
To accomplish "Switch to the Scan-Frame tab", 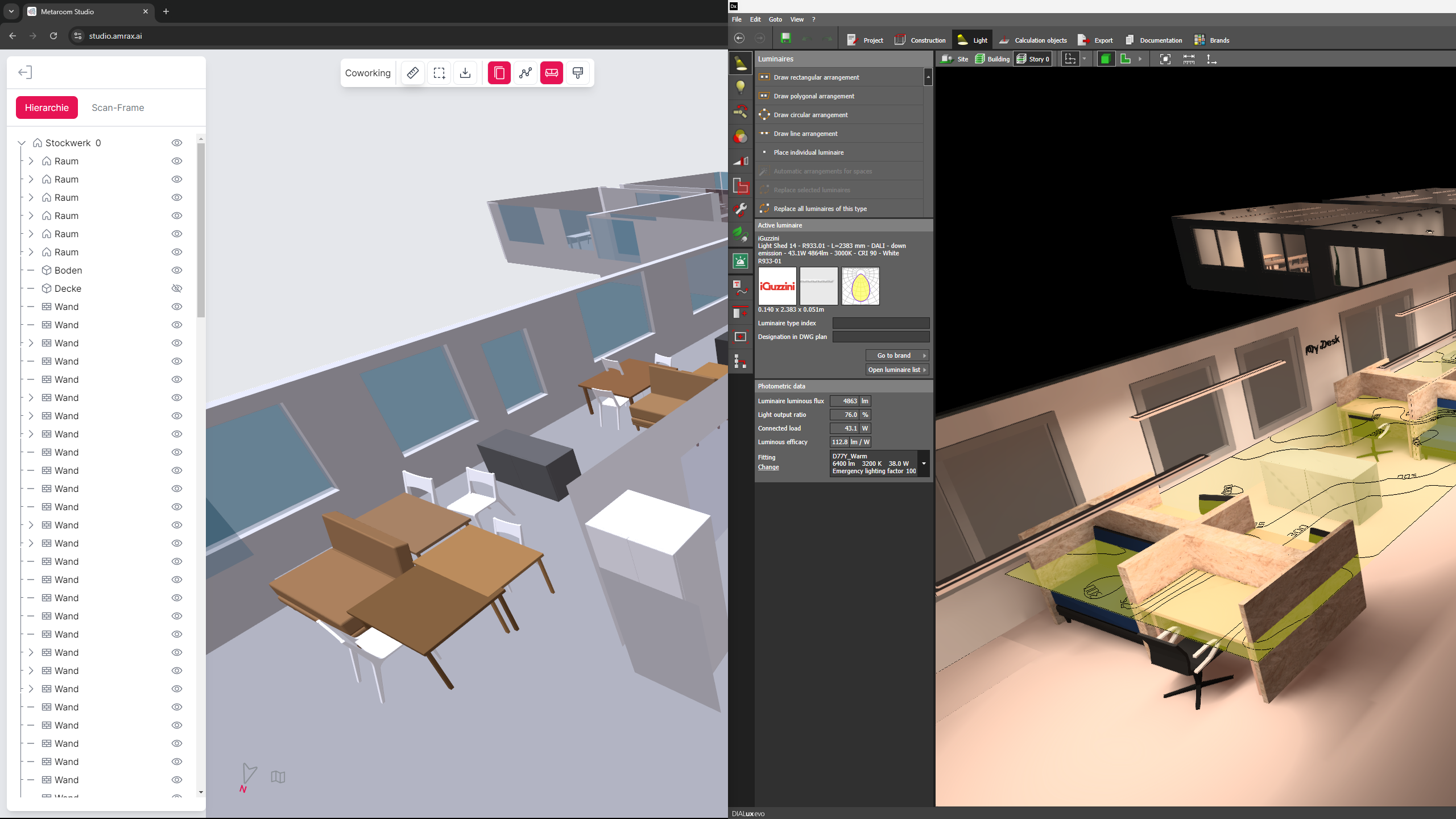I will 118,107.
